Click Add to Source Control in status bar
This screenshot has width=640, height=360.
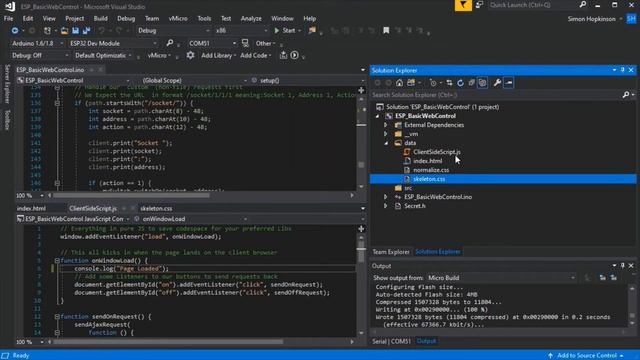pyautogui.click(x=586, y=356)
